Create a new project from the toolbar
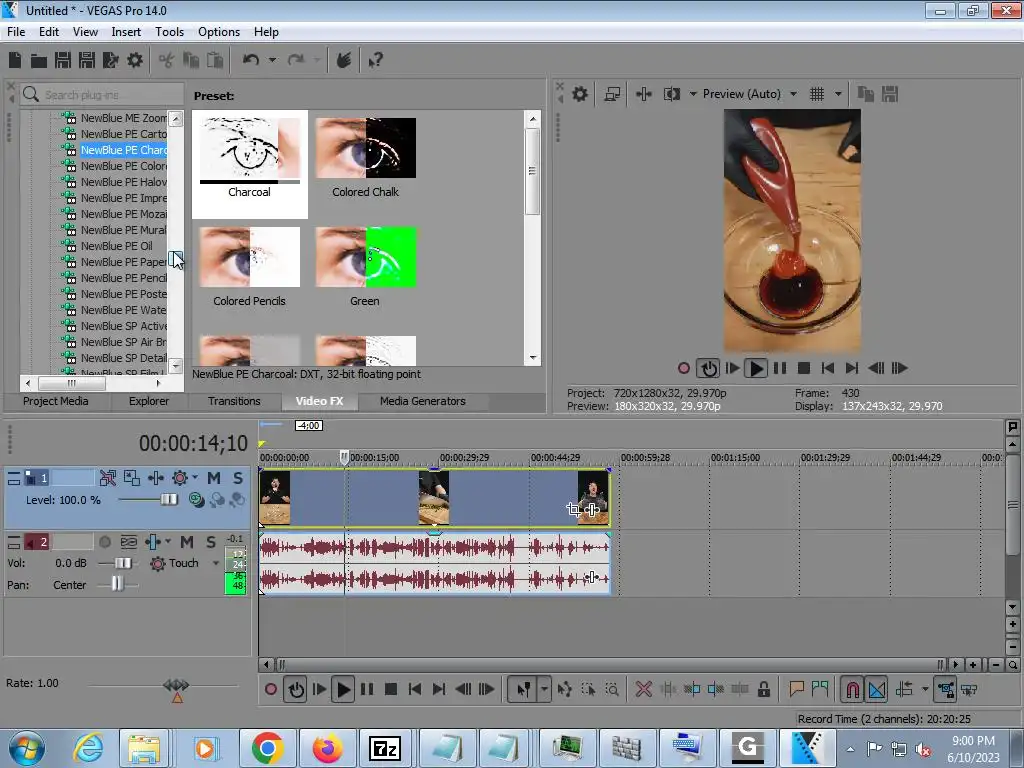The image size is (1024, 768). pyautogui.click(x=15, y=61)
